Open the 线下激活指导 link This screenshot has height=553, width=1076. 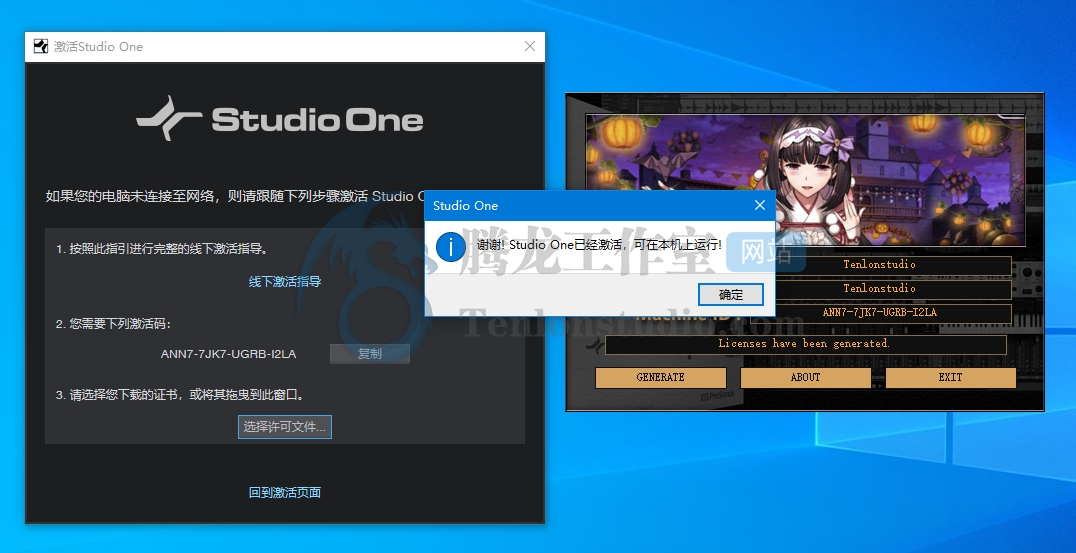click(x=285, y=282)
